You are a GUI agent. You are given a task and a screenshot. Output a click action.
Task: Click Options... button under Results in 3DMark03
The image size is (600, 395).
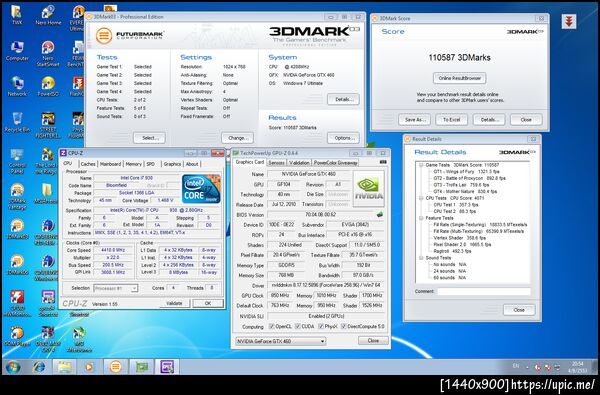pyautogui.click(x=343, y=138)
